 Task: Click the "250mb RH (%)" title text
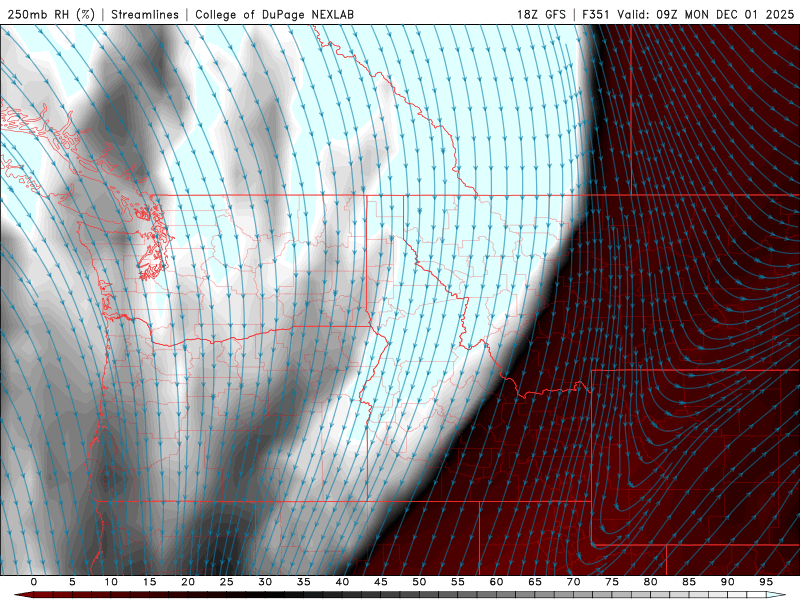tap(51, 15)
